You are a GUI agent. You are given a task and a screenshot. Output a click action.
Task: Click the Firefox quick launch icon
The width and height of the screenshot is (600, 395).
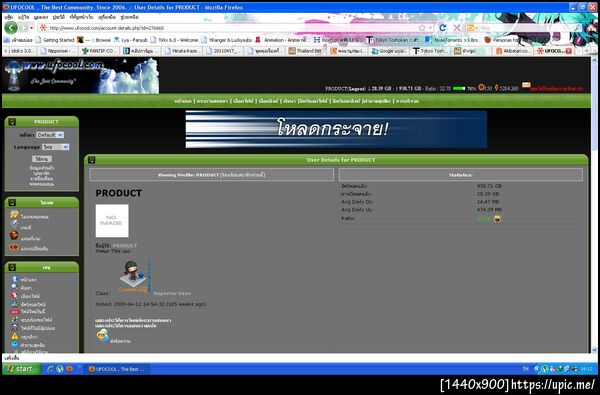point(69,369)
